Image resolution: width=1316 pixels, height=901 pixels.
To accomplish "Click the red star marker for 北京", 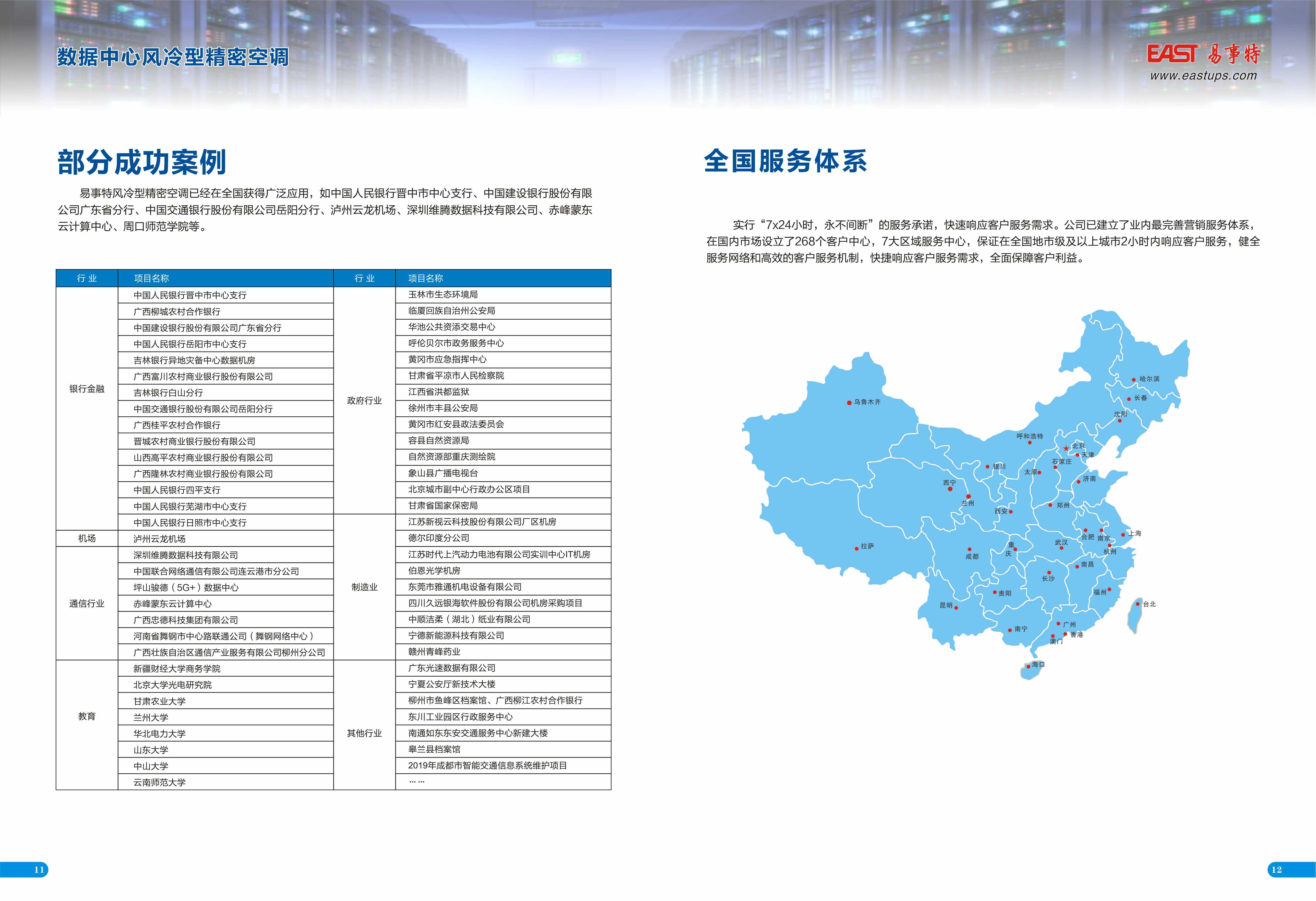I will tap(1066, 448).
